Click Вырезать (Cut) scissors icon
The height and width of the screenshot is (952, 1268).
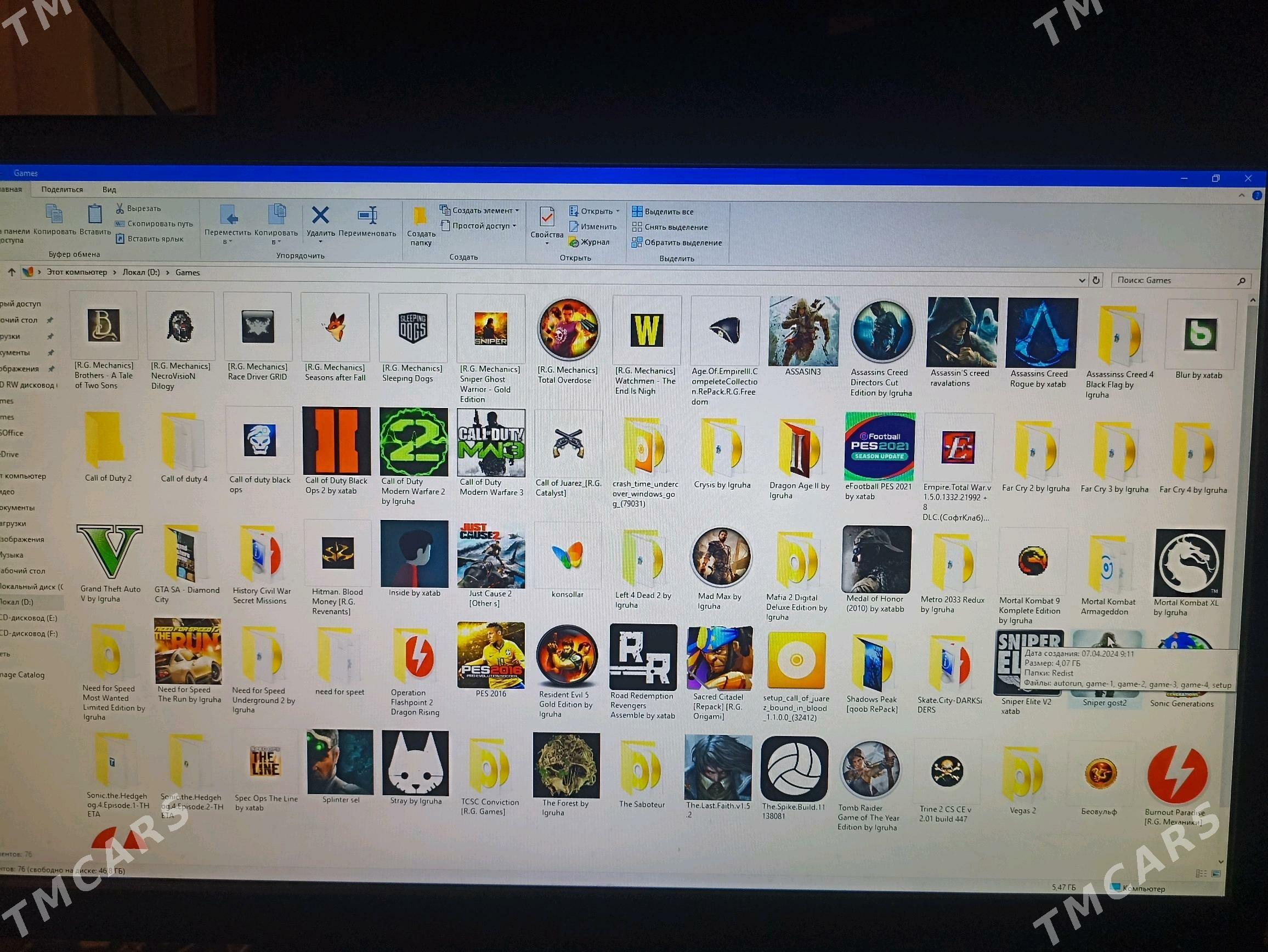pos(120,208)
